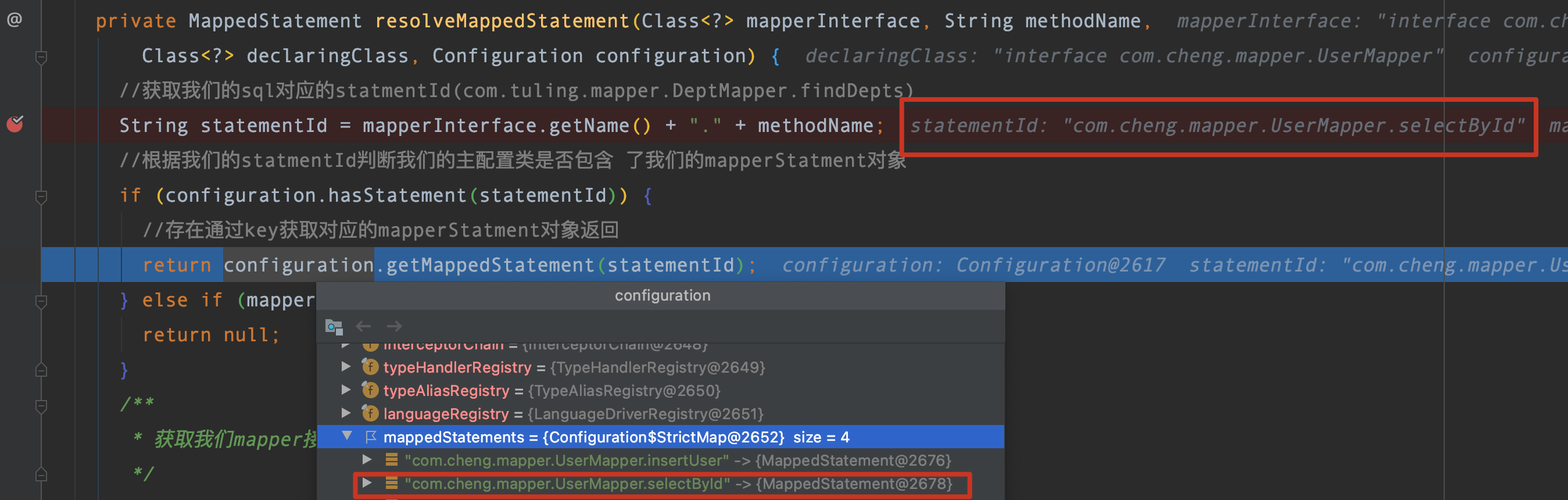Click the @ override gutter marker
This screenshot has height=500, width=1568.
[x=15, y=20]
